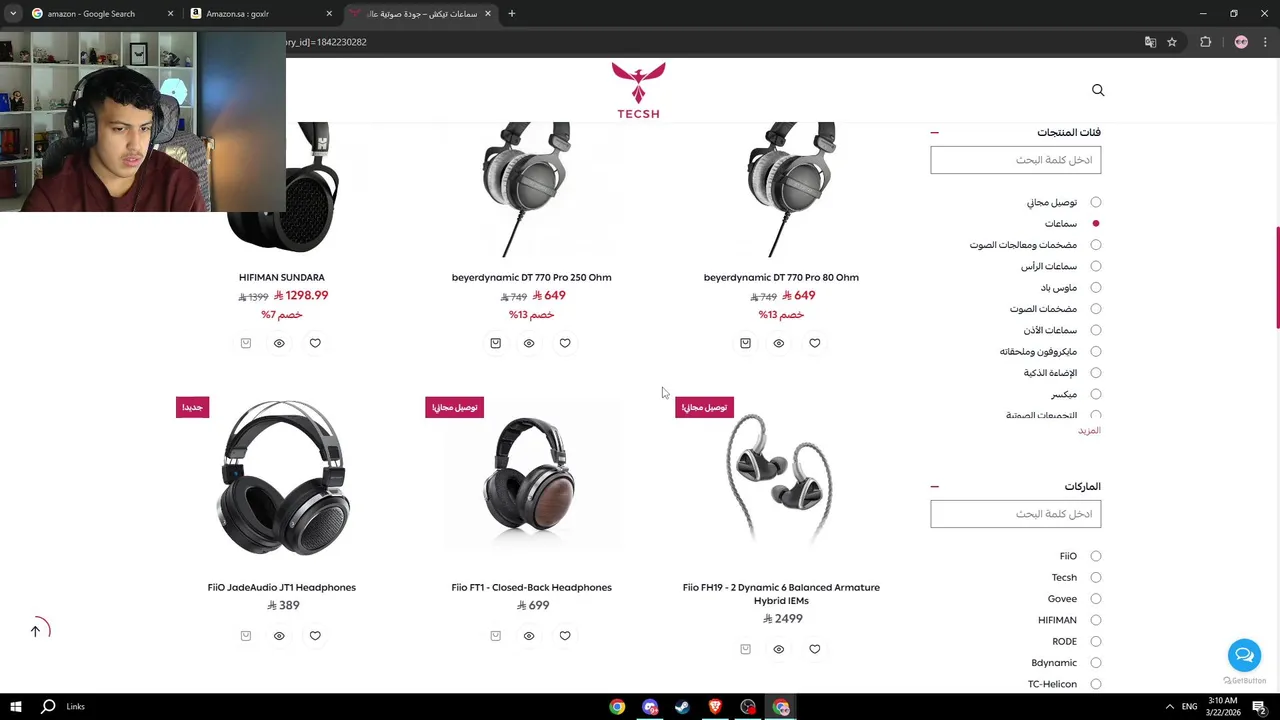Open the site search magnifier icon

point(1098,90)
